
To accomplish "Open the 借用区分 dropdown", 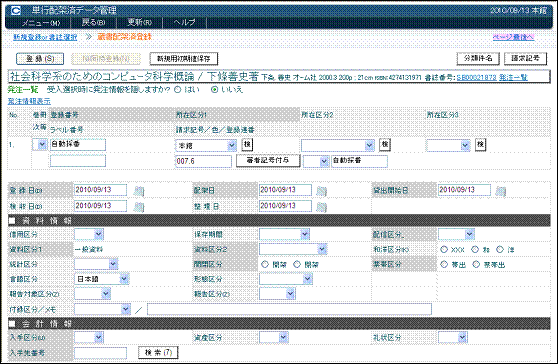I will point(89,234).
